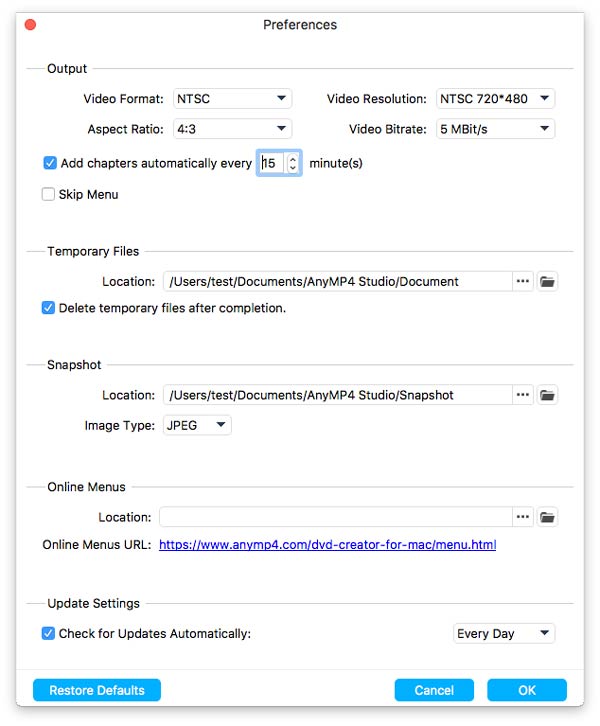Open the Online Menus URL link
The image size is (600, 726).
[327, 545]
